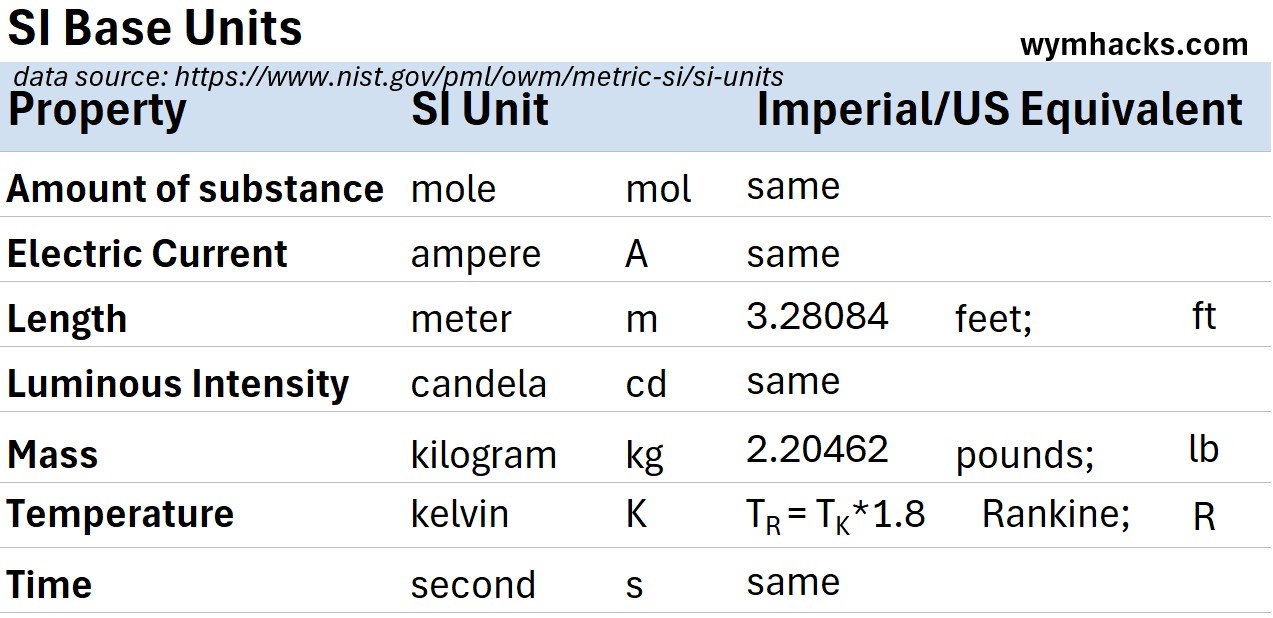
Task: Click the ft abbreviation cell
Action: [x=1204, y=316]
